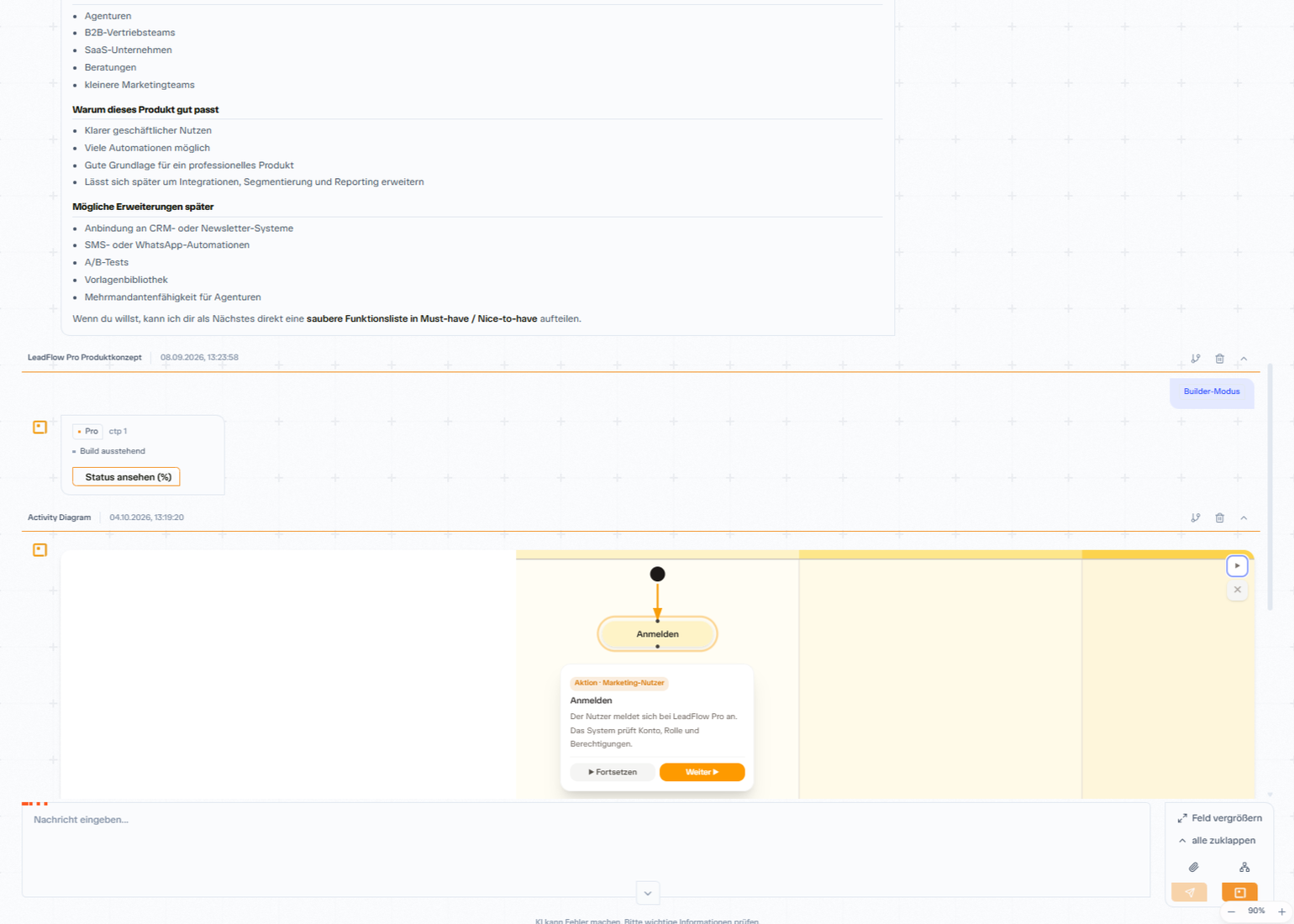Click Klarer geschäftlicher Nutzen list item

tap(148, 131)
